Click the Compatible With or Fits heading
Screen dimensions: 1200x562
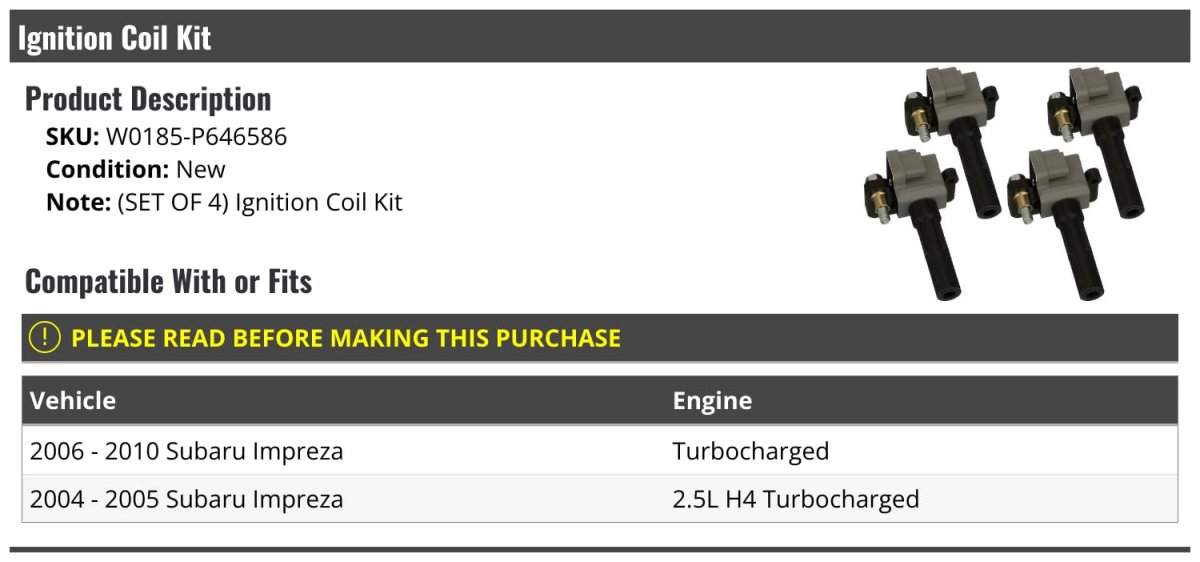(x=169, y=282)
